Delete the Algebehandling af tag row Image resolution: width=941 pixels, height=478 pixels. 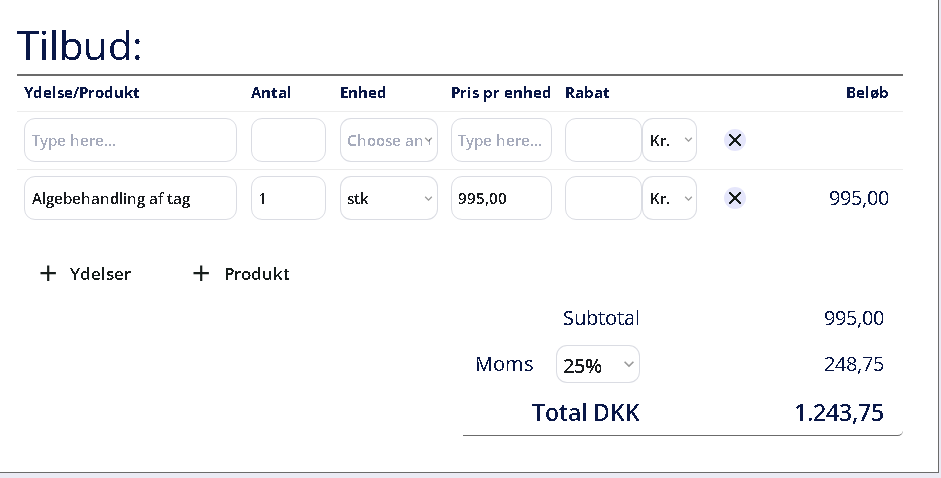(735, 198)
